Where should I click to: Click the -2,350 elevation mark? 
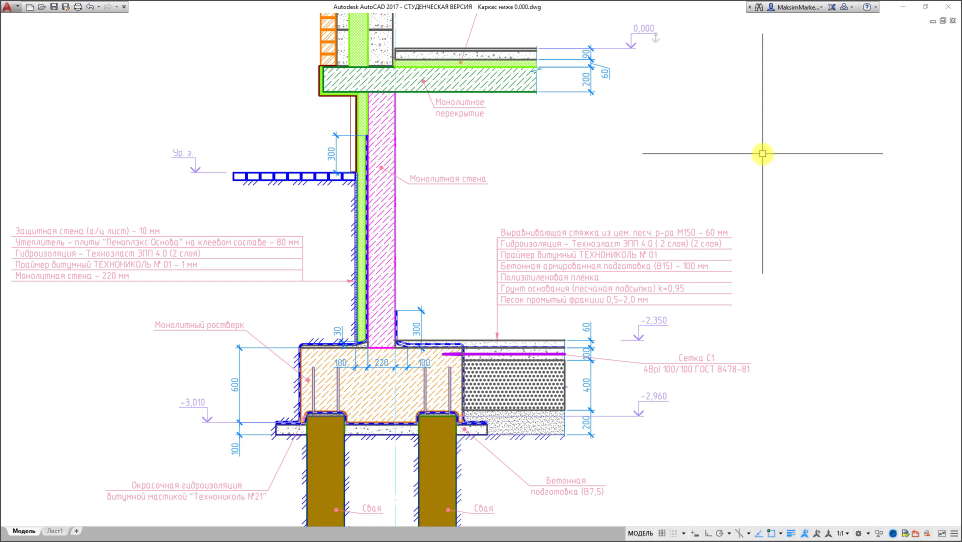[x=654, y=320]
